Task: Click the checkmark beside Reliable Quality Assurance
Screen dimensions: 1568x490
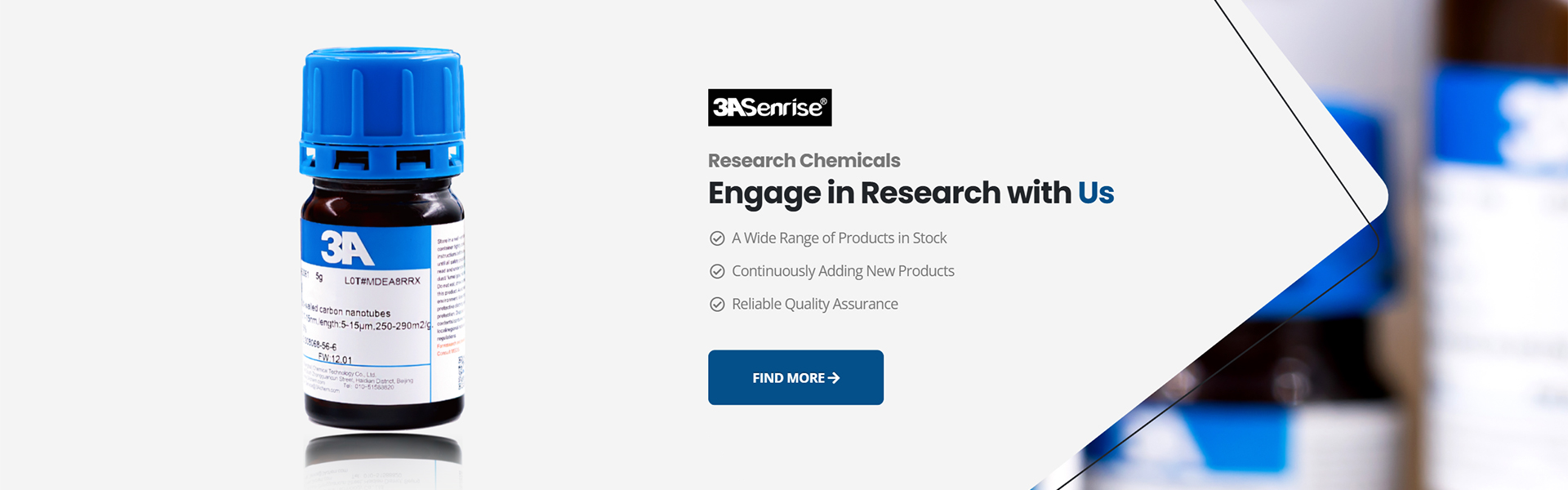Action: point(717,305)
